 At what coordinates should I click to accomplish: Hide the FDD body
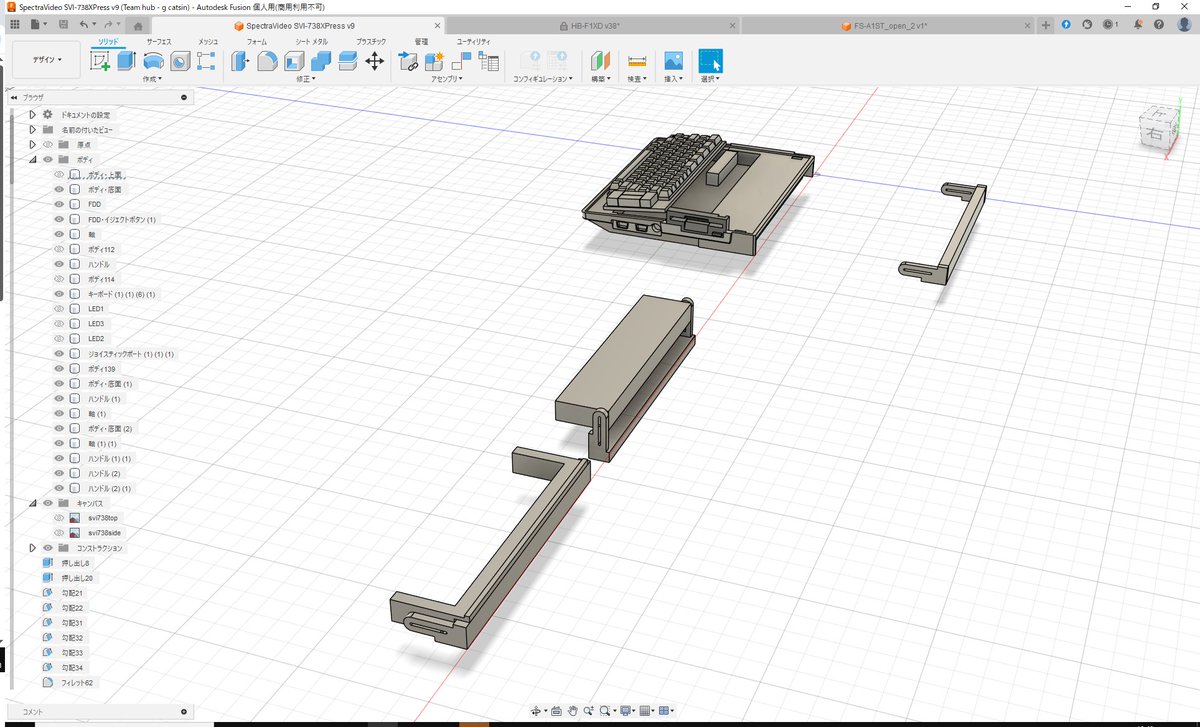[x=59, y=204]
